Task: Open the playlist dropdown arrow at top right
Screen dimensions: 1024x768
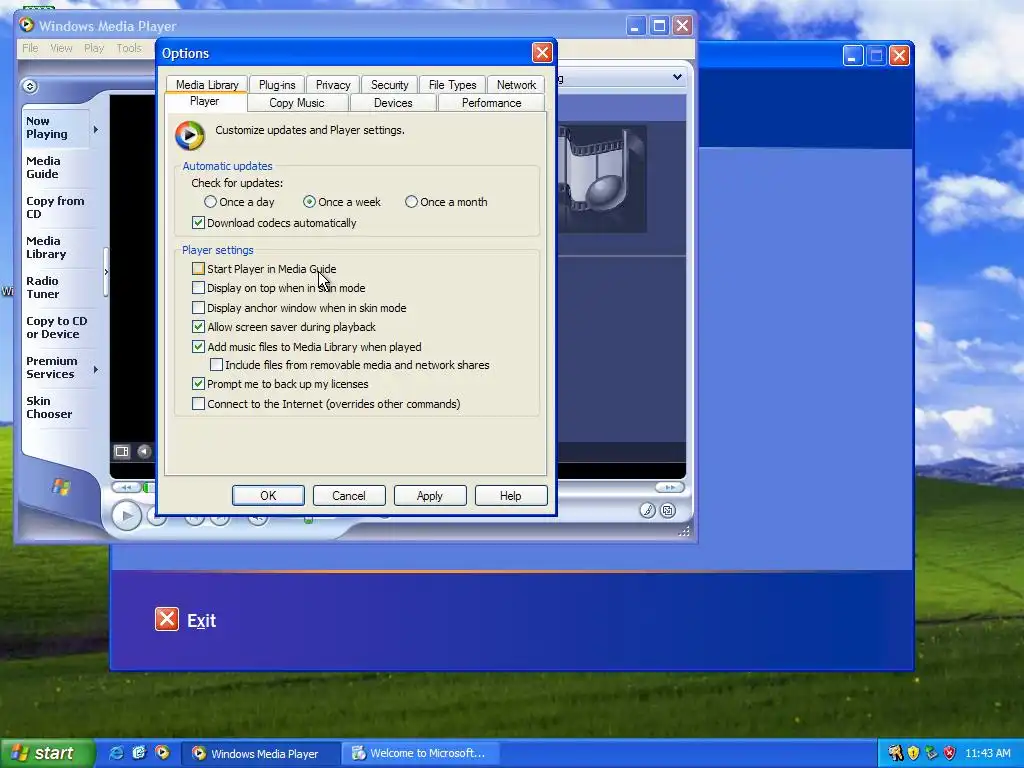Action: tap(677, 77)
